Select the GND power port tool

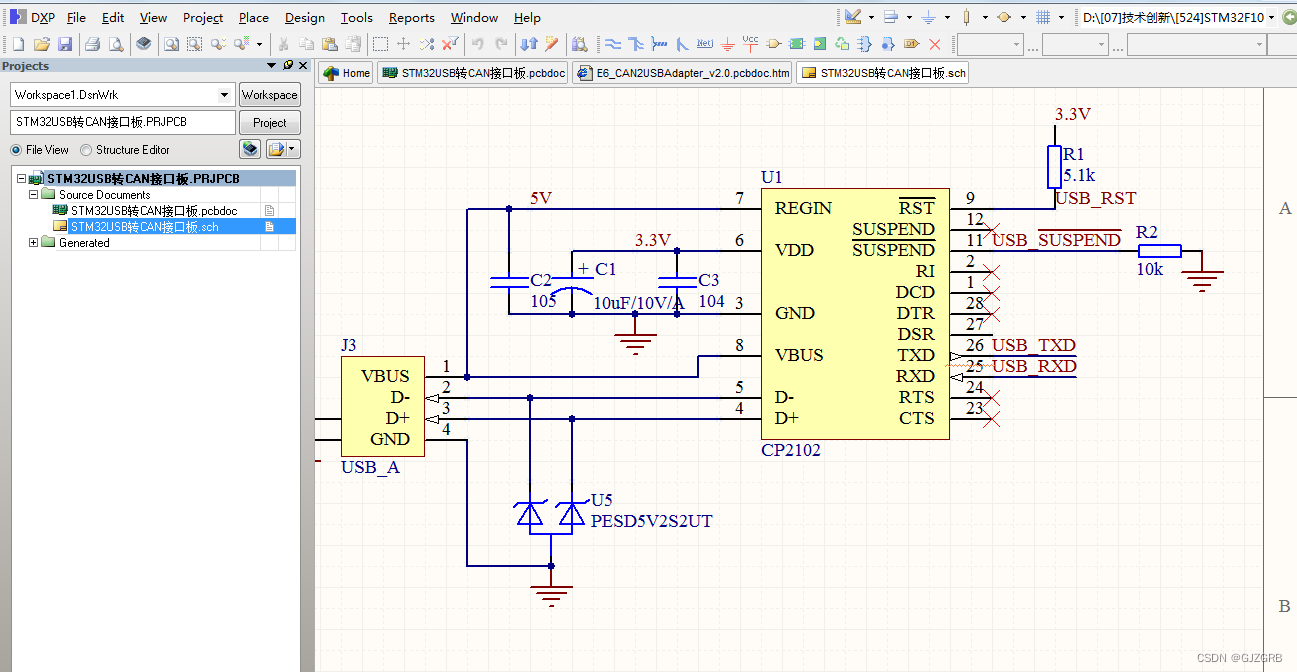(727, 44)
